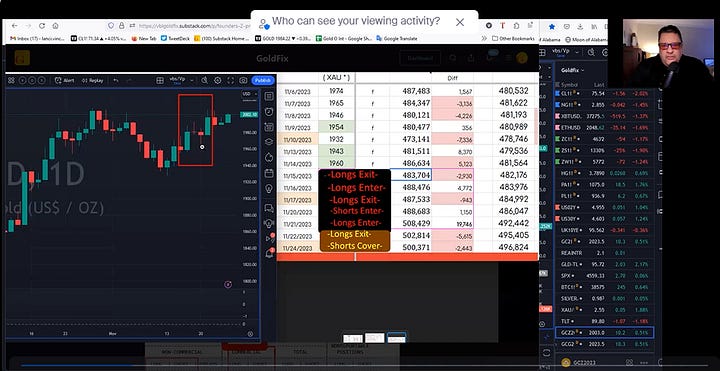Select the -7,336 Diff cell
This screenshot has height=371, width=720.
452,139
